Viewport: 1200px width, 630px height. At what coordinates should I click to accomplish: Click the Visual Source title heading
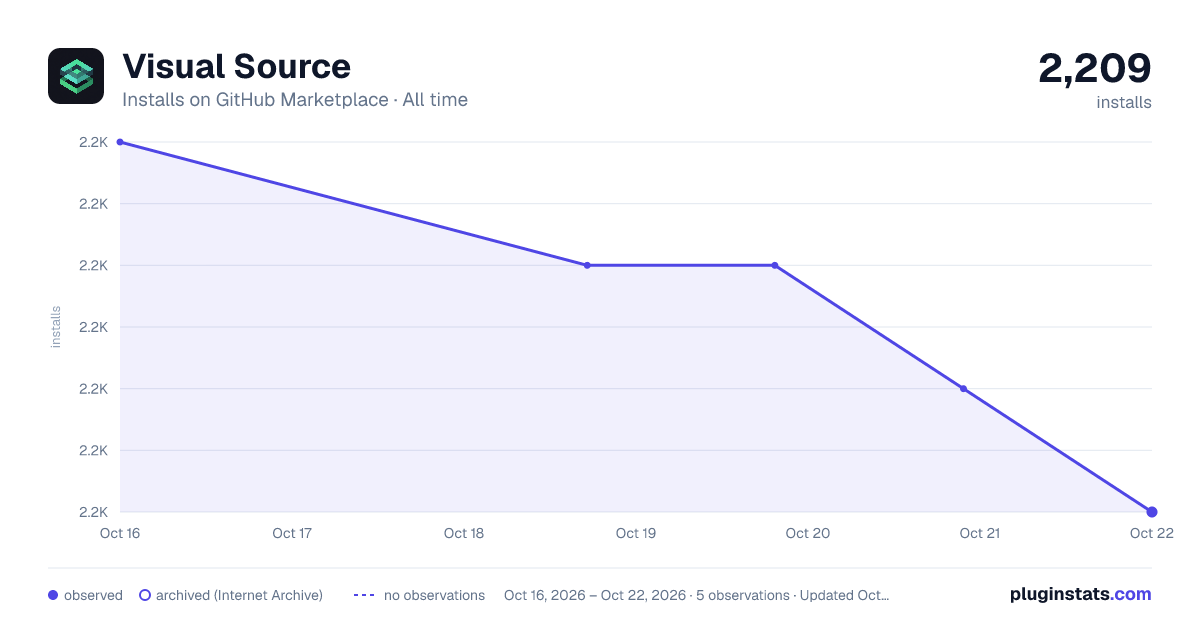236,67
